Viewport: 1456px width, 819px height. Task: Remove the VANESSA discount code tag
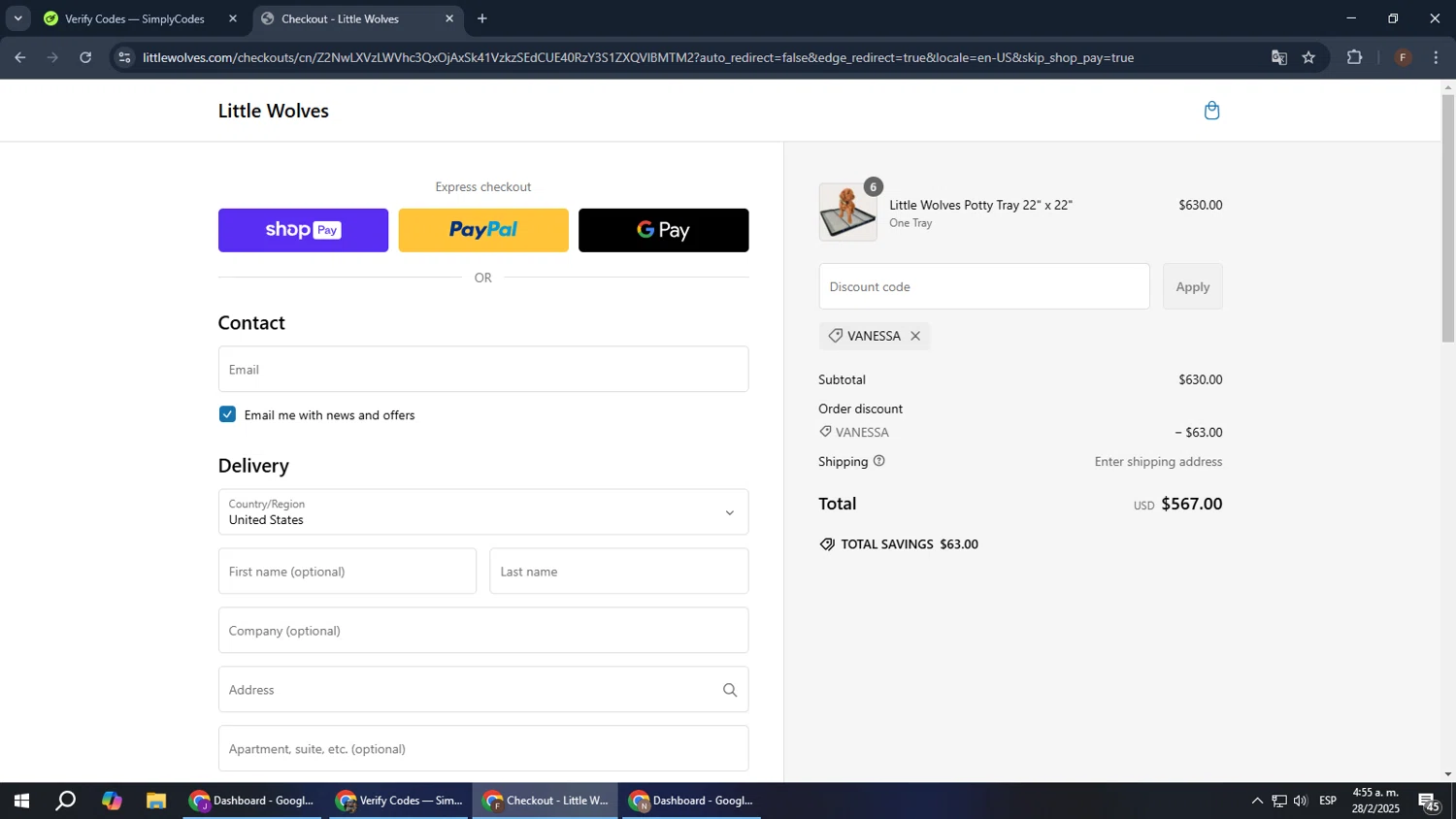[x=915, y=336]
